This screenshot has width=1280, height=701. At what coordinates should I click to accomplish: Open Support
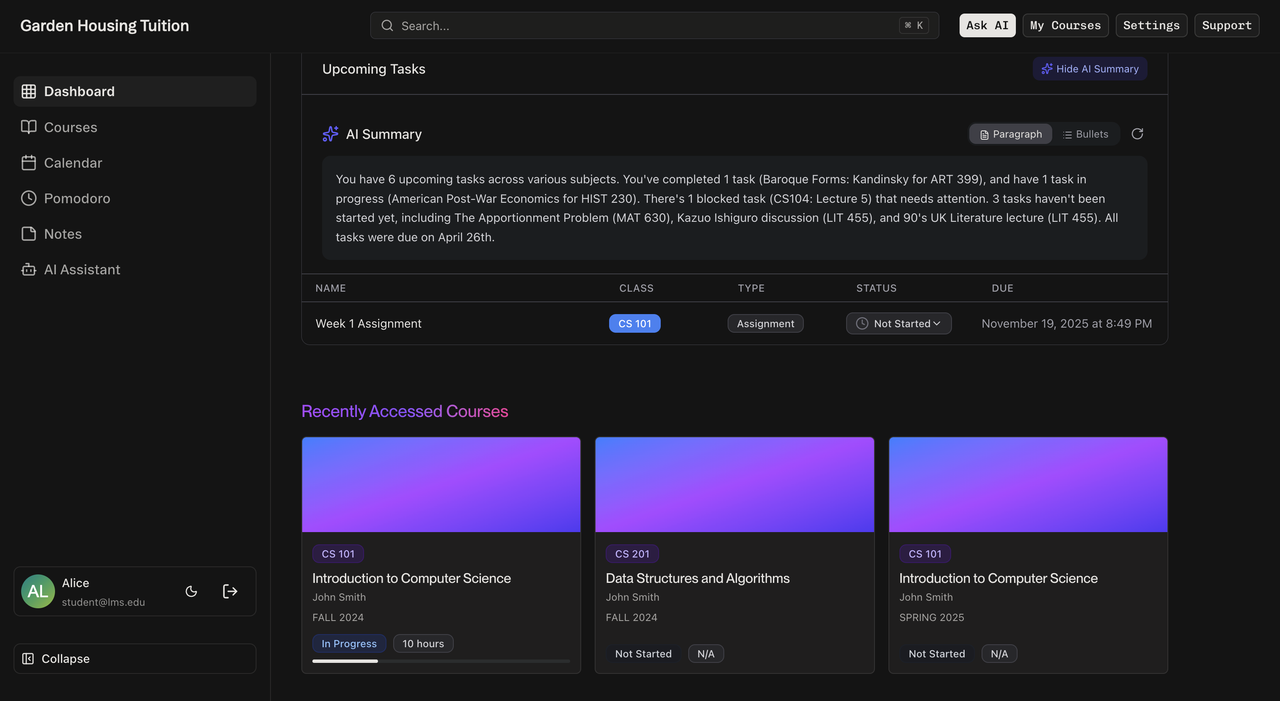click(1227, 25)
